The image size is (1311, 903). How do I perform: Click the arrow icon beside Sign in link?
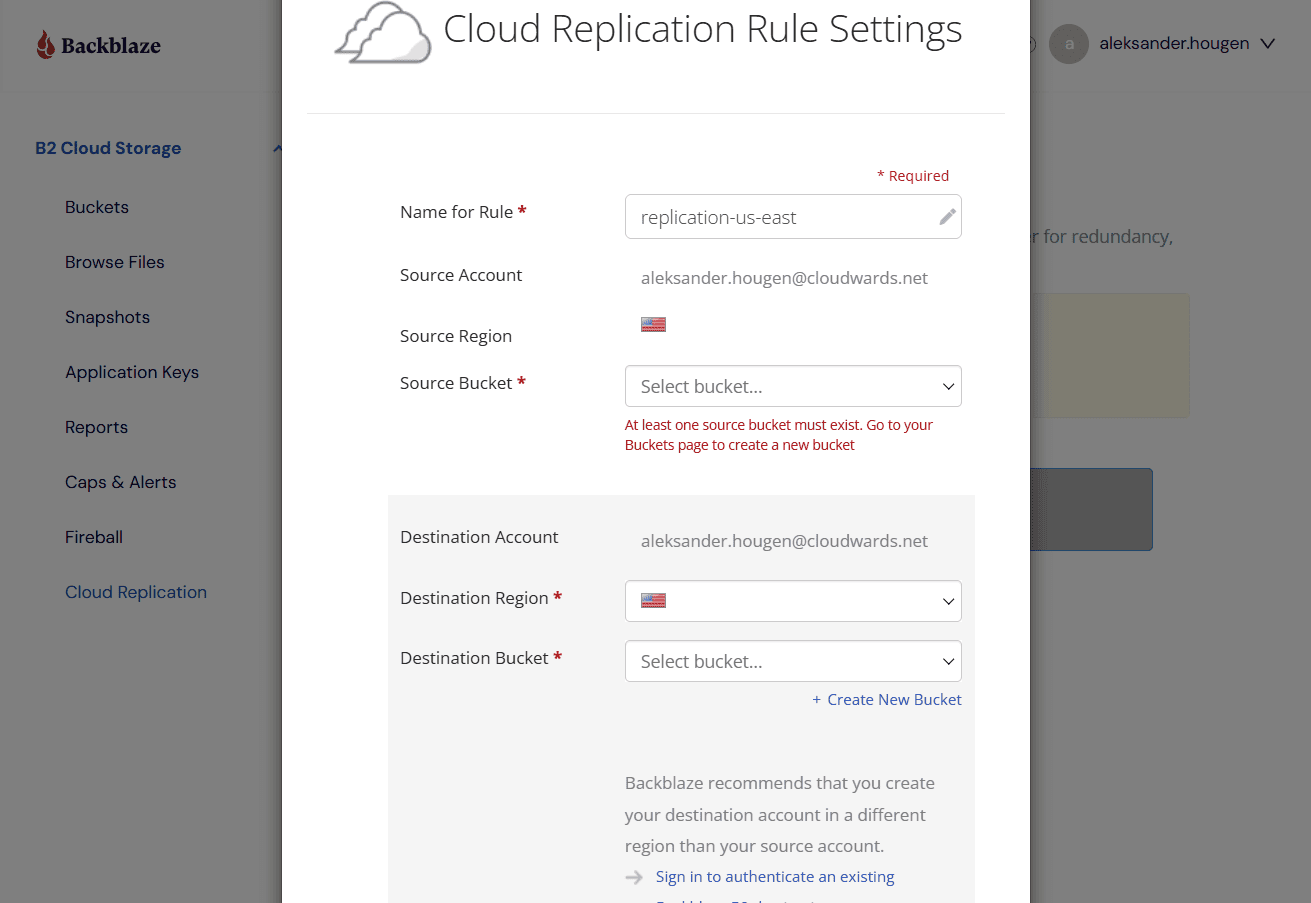[x=634, y=877]
